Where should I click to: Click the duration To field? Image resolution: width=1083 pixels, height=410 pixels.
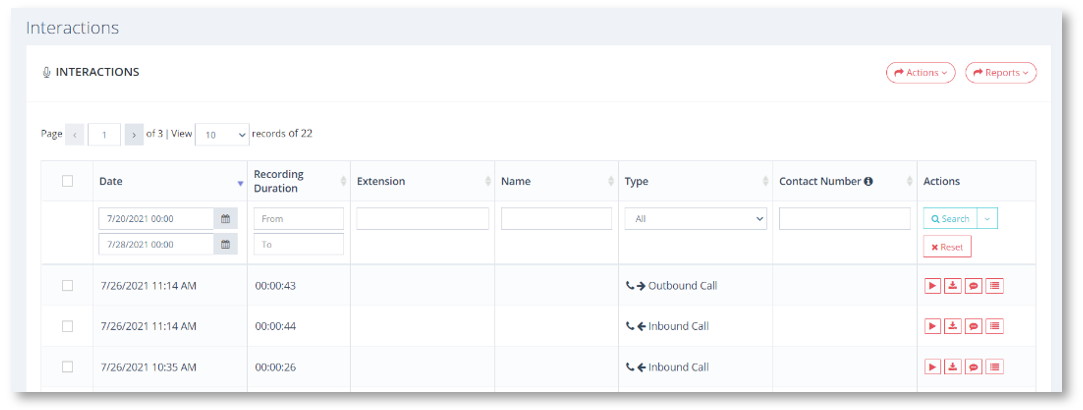(298, 244)
